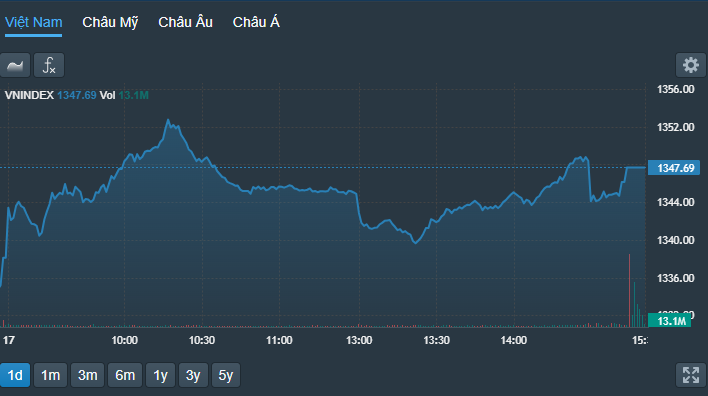Click the 13:00 time axis marker
Screen dimensions: 708x396
[359, 340]
